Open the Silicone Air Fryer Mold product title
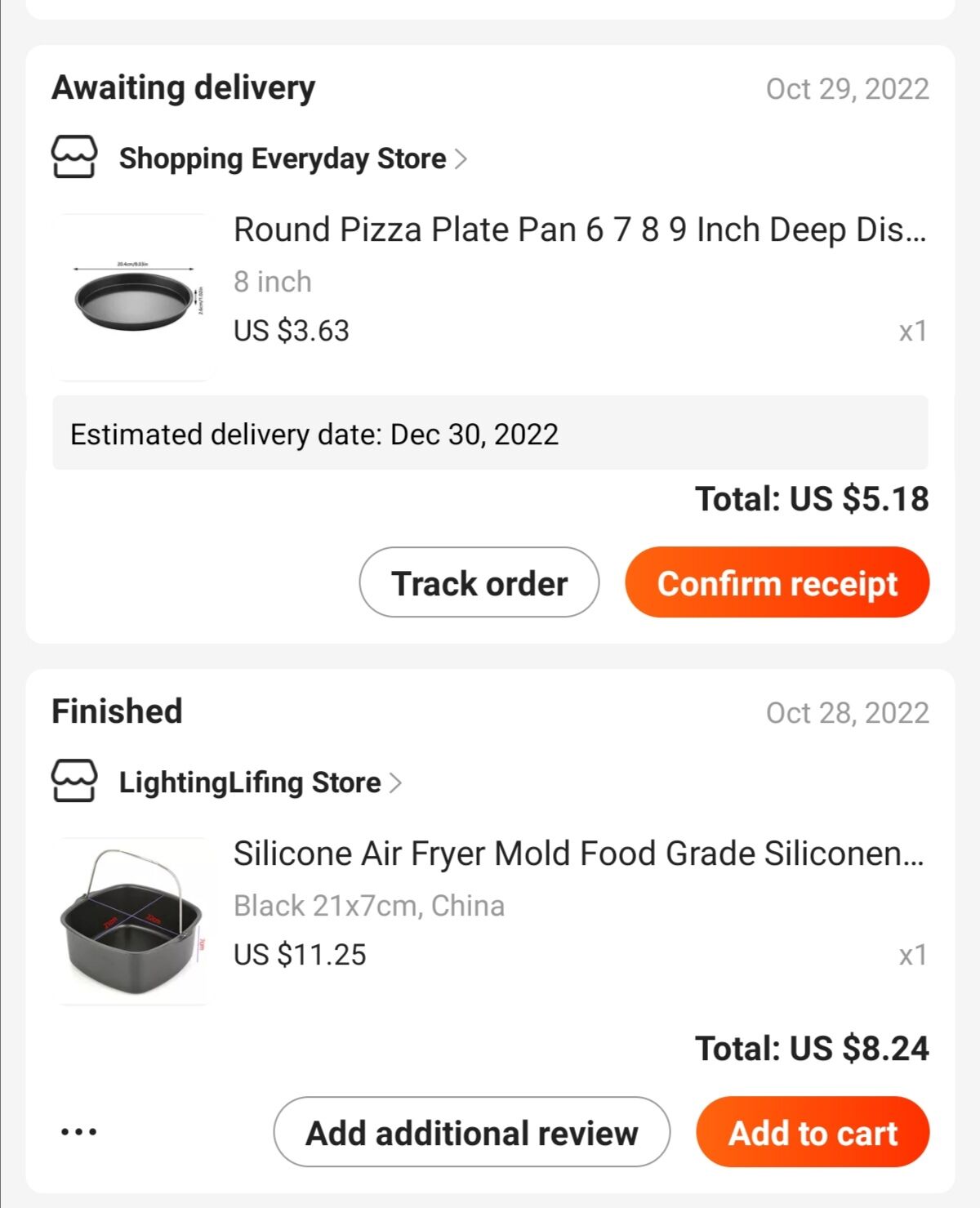Screen dimensions: 980x1208 [x=579, y=854]
